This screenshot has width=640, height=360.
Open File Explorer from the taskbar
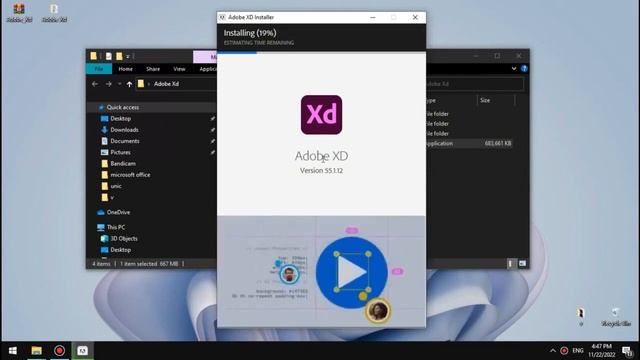coord(36,351)
